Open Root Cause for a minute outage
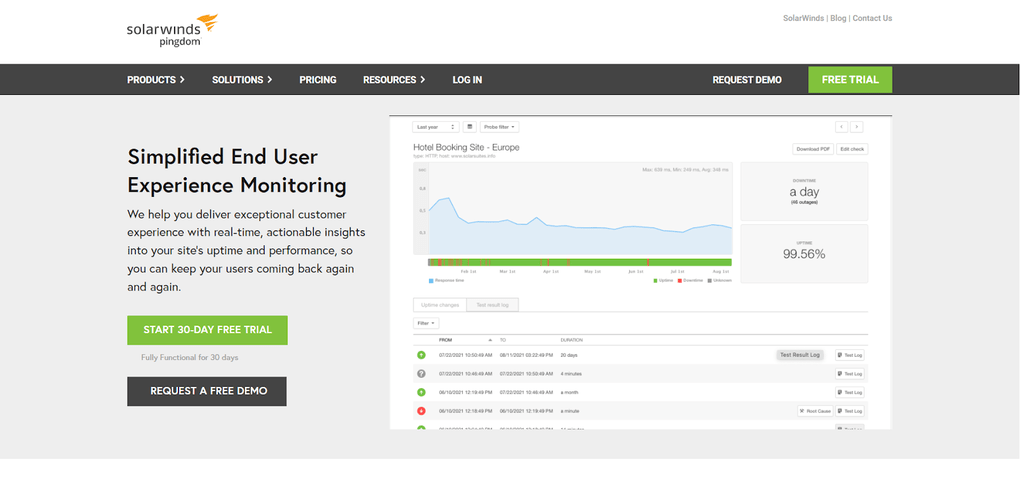This screenshot has width=1020, height=483. (x=815, y=411)
